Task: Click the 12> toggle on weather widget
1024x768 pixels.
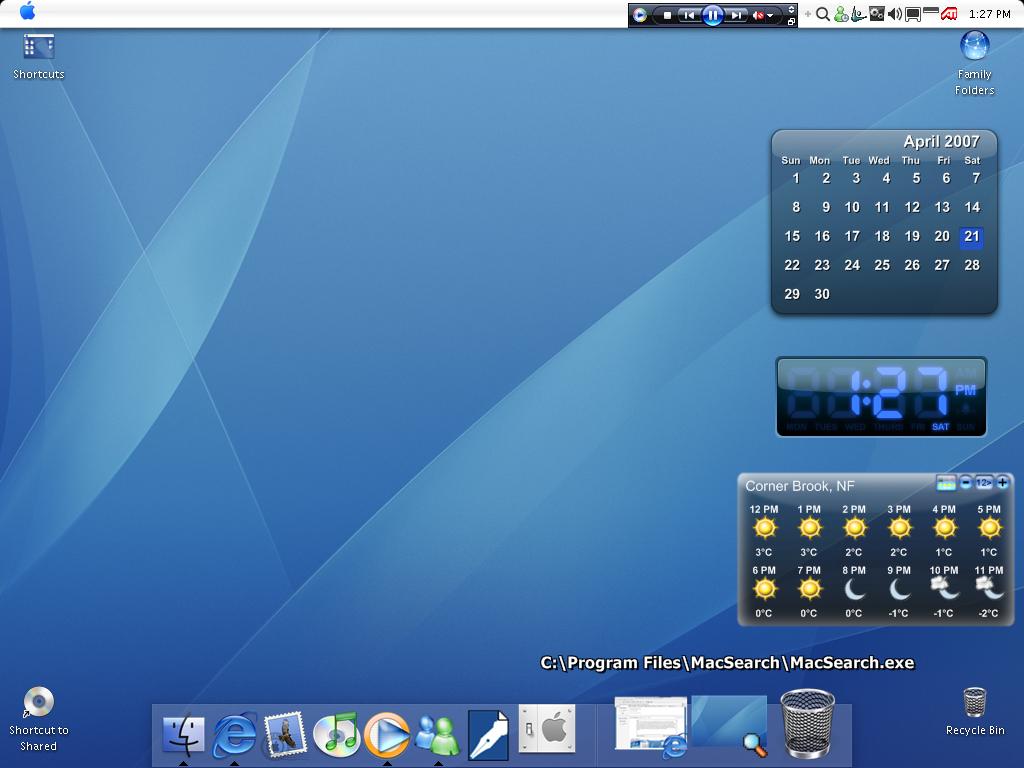Action: [984, 483]
